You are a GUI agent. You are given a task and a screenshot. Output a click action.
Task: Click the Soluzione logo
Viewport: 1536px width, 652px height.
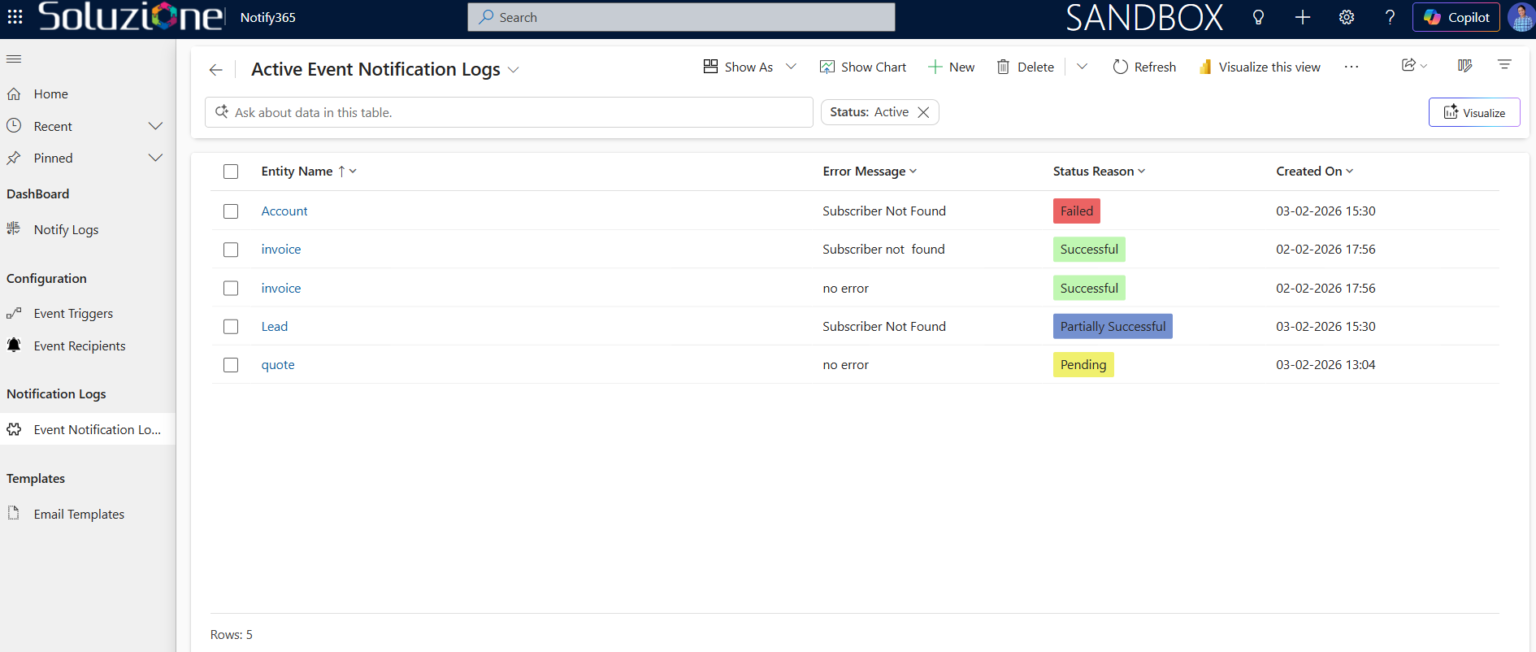[130, 17]
